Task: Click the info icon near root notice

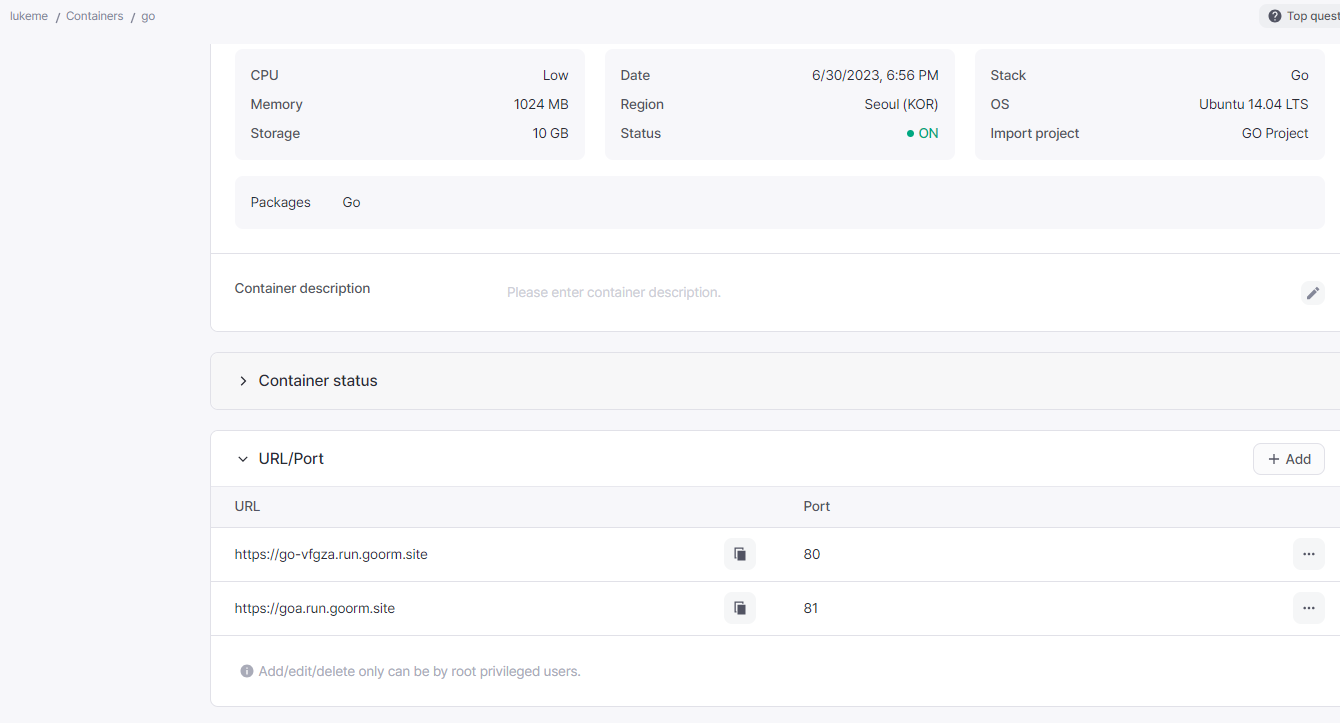Action: pos(247,671)
